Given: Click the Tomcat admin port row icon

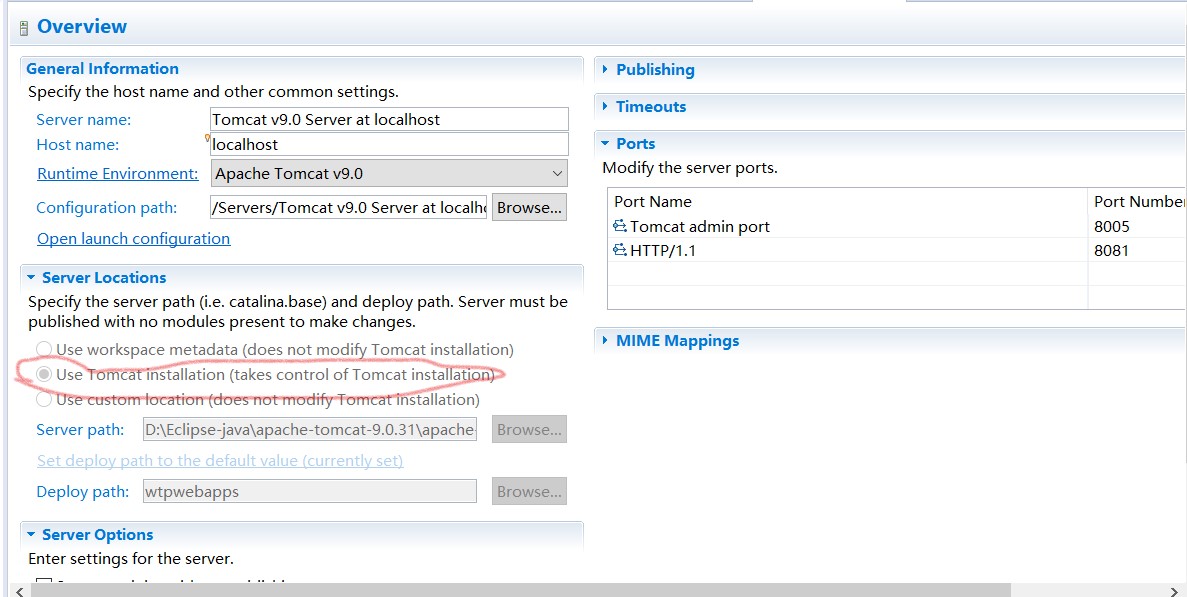Looking at the screenshot, I should 621,226.
